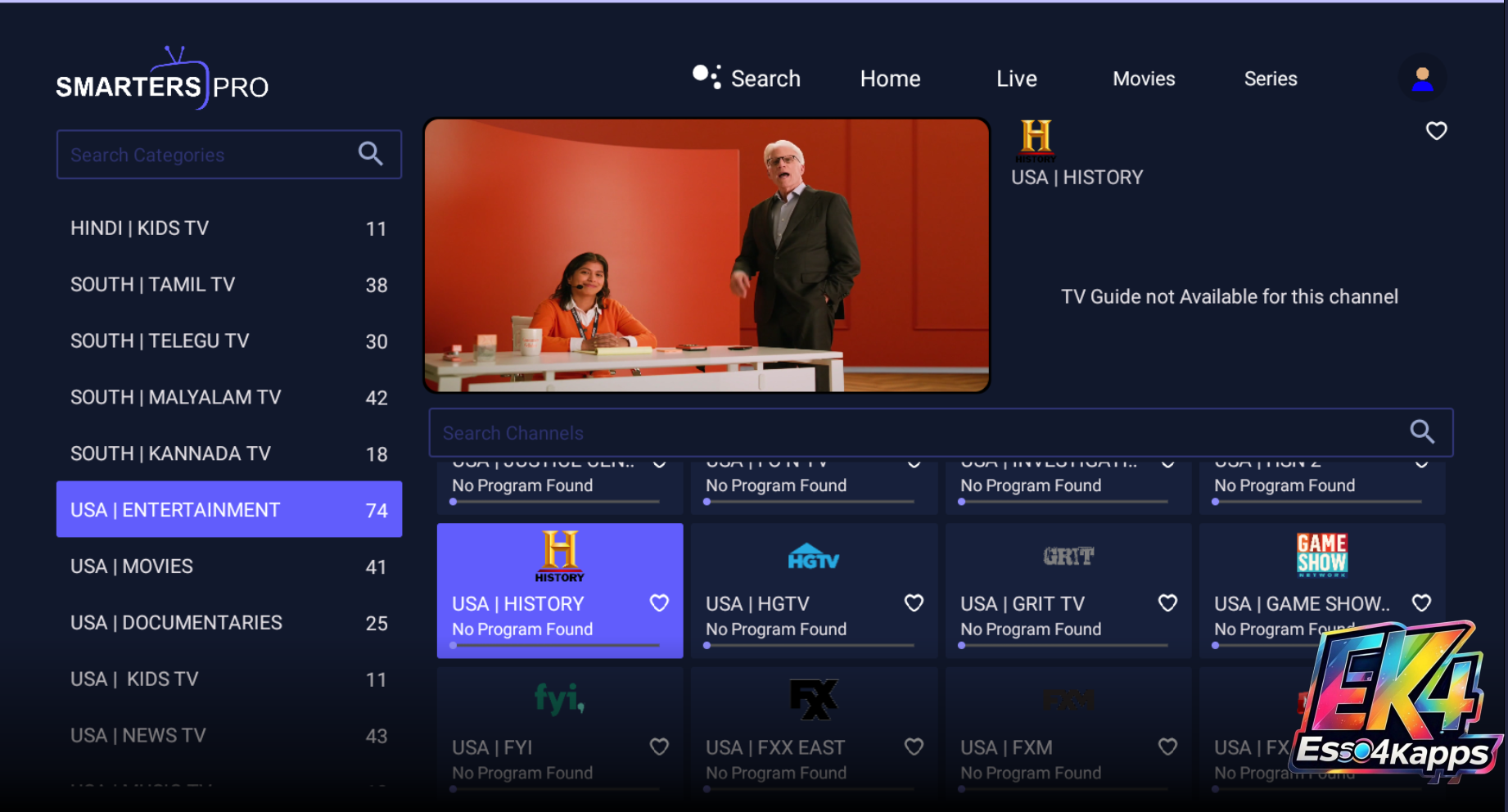Image resolution: width=1508 pixels, height=812 pixels.
Task: Select the Game Show Network logo
Action: [1321, 554]
